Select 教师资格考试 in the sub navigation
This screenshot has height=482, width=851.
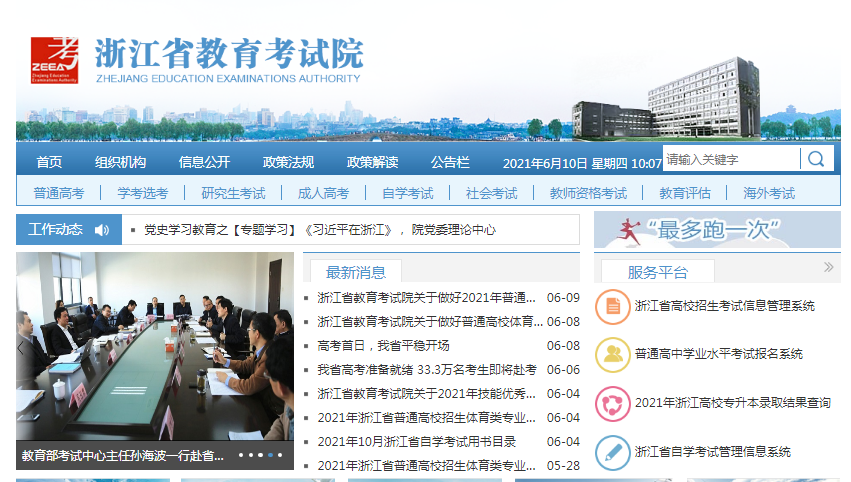click(588, 193)
